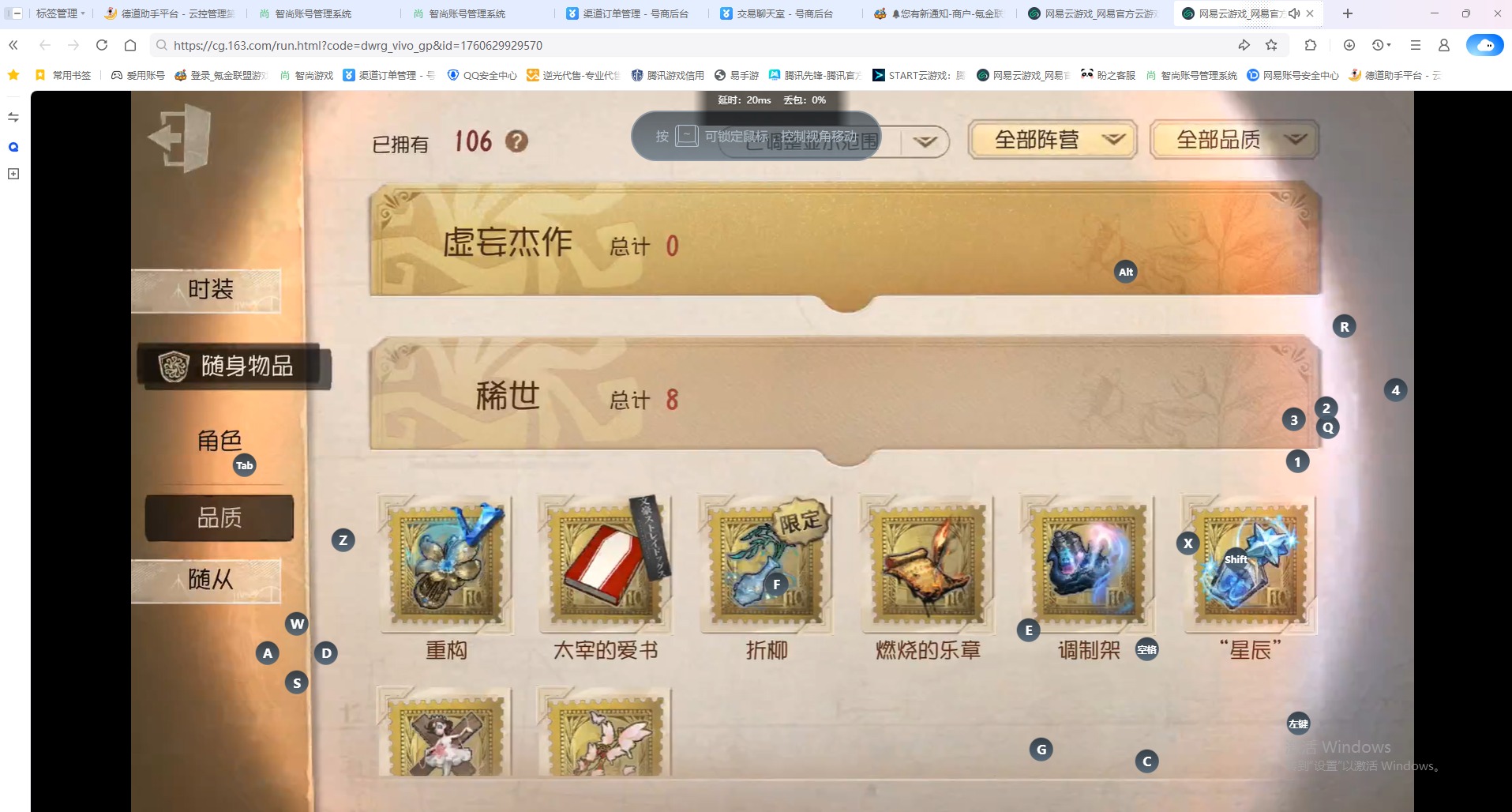The width and height of the screenshot is (1512, 812).
Task: Select the 随从 tab in sidebar
Action: (207, 581)
